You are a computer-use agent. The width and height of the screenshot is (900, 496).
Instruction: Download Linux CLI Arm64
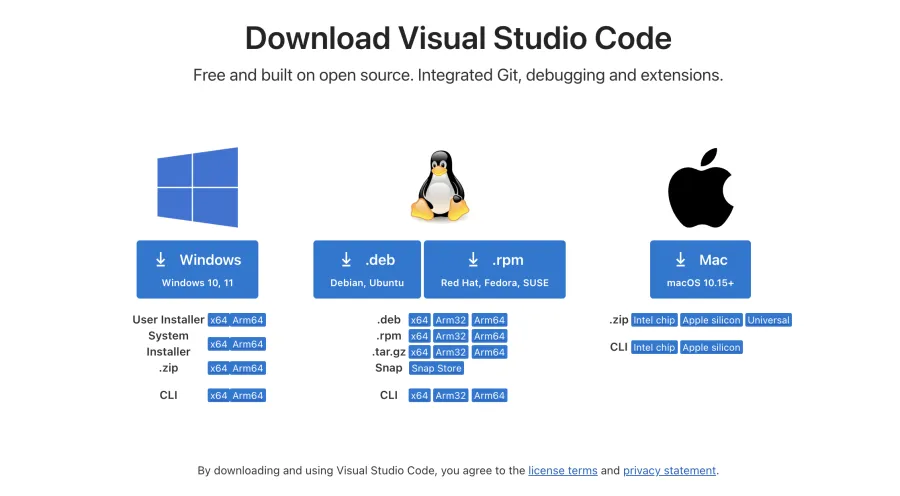(x=490, y=396)
